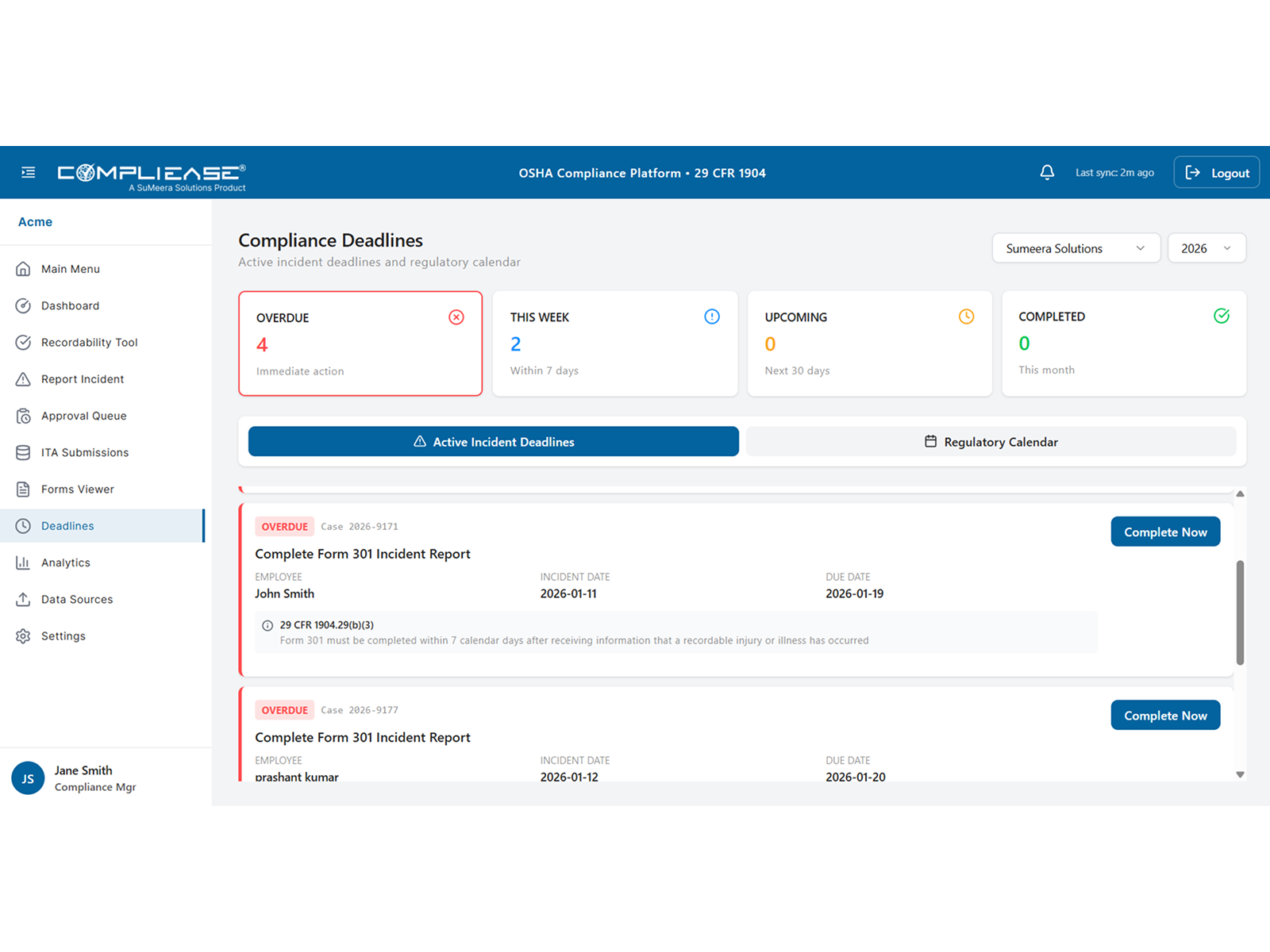Select Report Incident in the sidebar
This screenshot has width=1270, height=952.
tap(83, 378)
